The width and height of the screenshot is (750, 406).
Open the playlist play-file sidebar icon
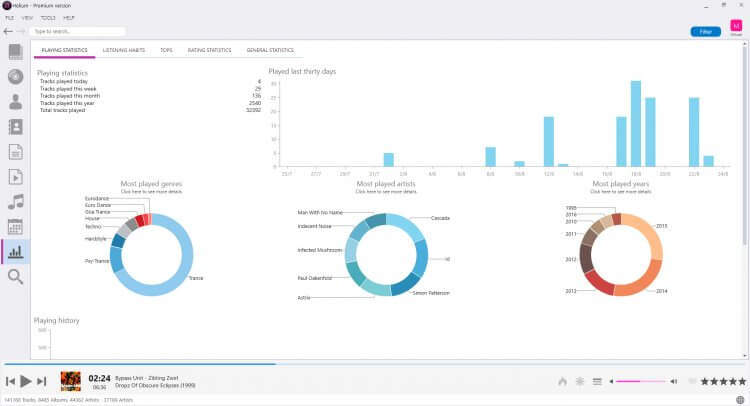pyautogui.click(x=15, y=177)
